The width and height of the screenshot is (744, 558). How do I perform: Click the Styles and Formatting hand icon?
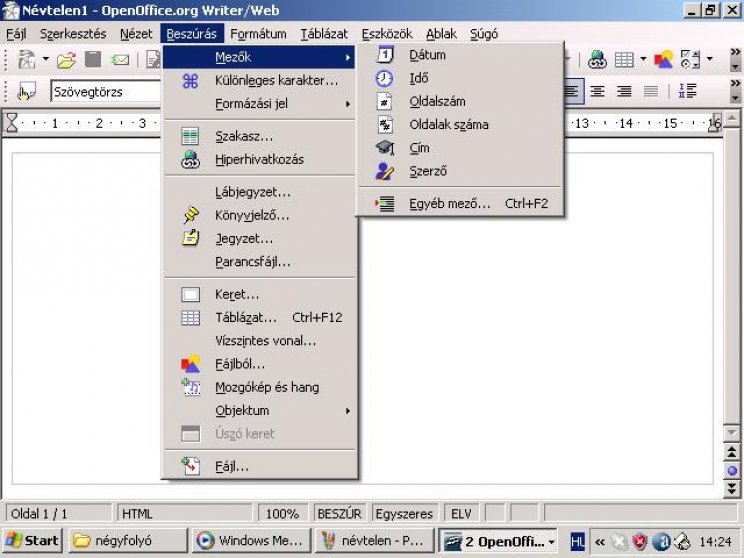click(x=26, y=91)
